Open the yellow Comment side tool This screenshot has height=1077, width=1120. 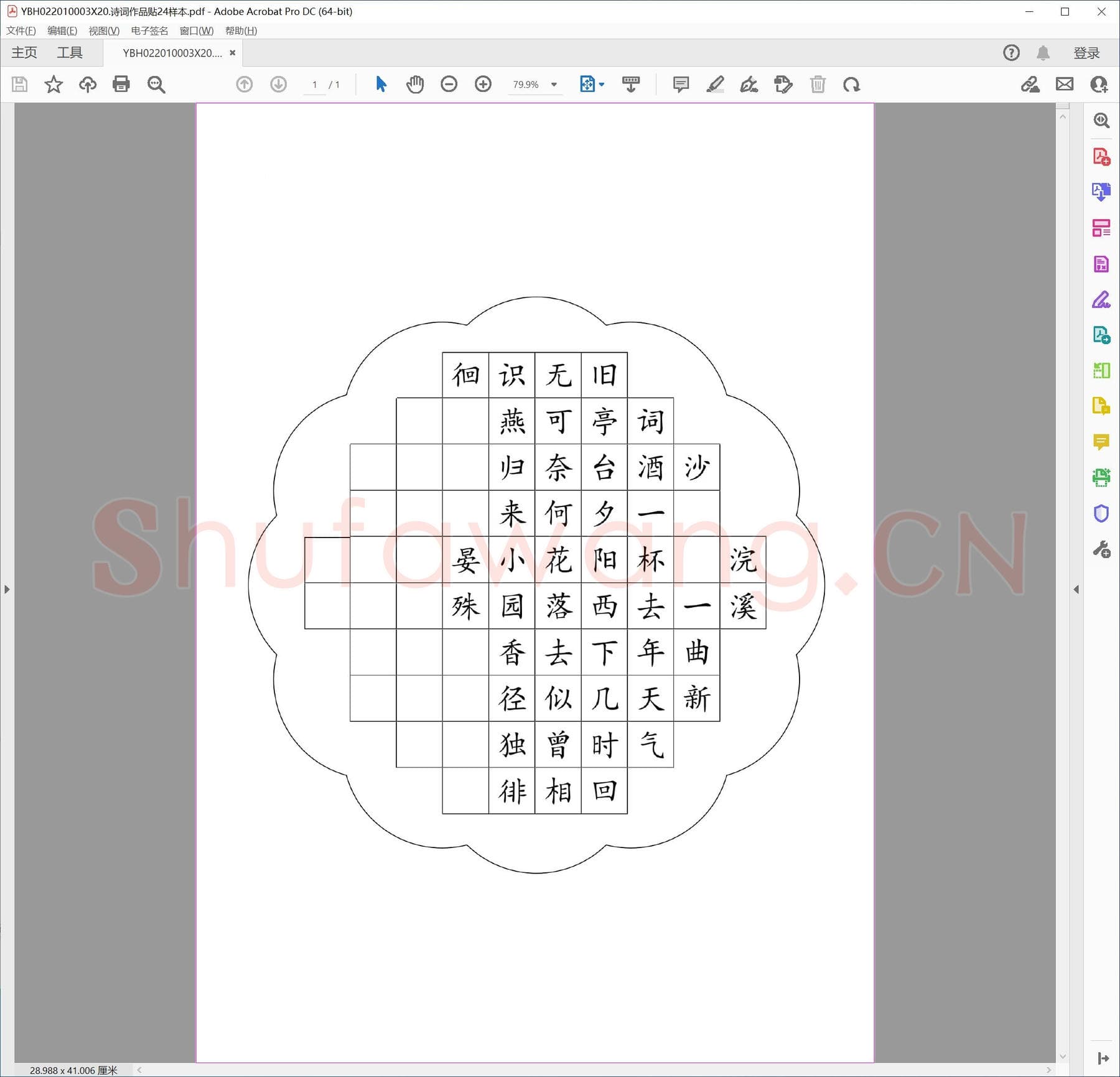tap(1101, 442)
